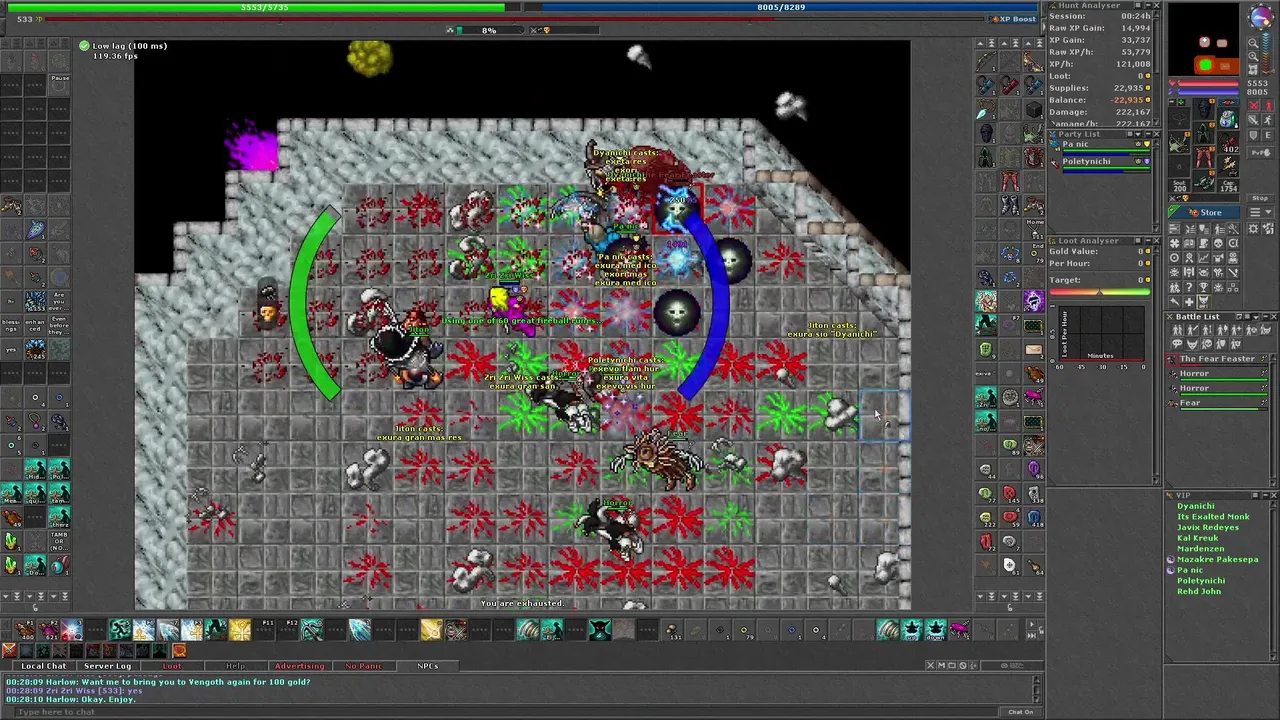Select Kal Kreuk in VIP list
This screenshot has height=720, width=1280.
point(1197,538)
